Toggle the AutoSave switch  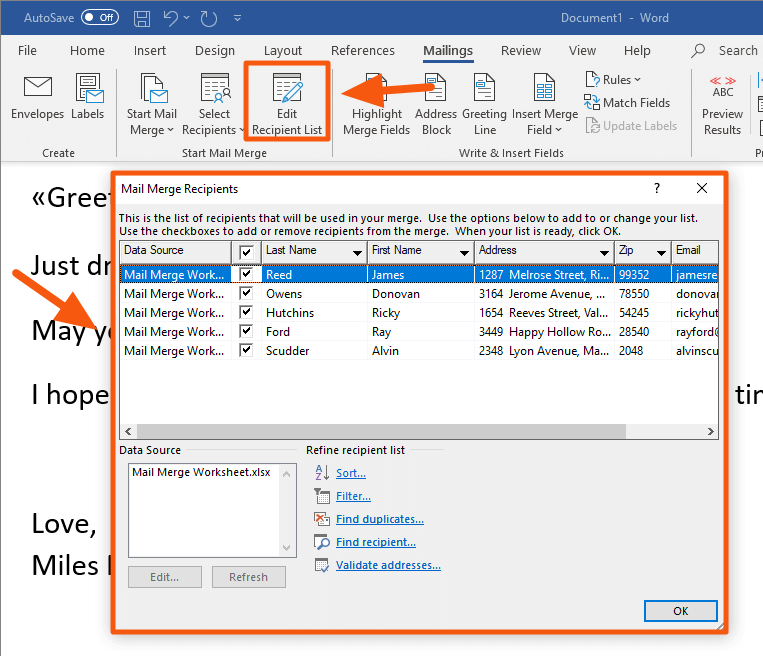pyautogui.click(x=100, y=18)
